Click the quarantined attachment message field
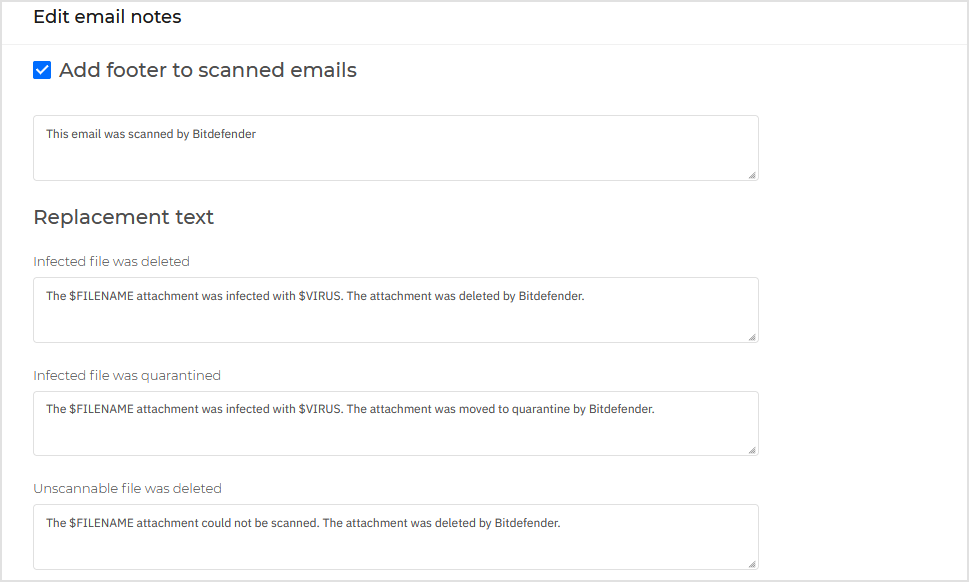The height and width of the screenshot is (582, 969). coord(395,423)
